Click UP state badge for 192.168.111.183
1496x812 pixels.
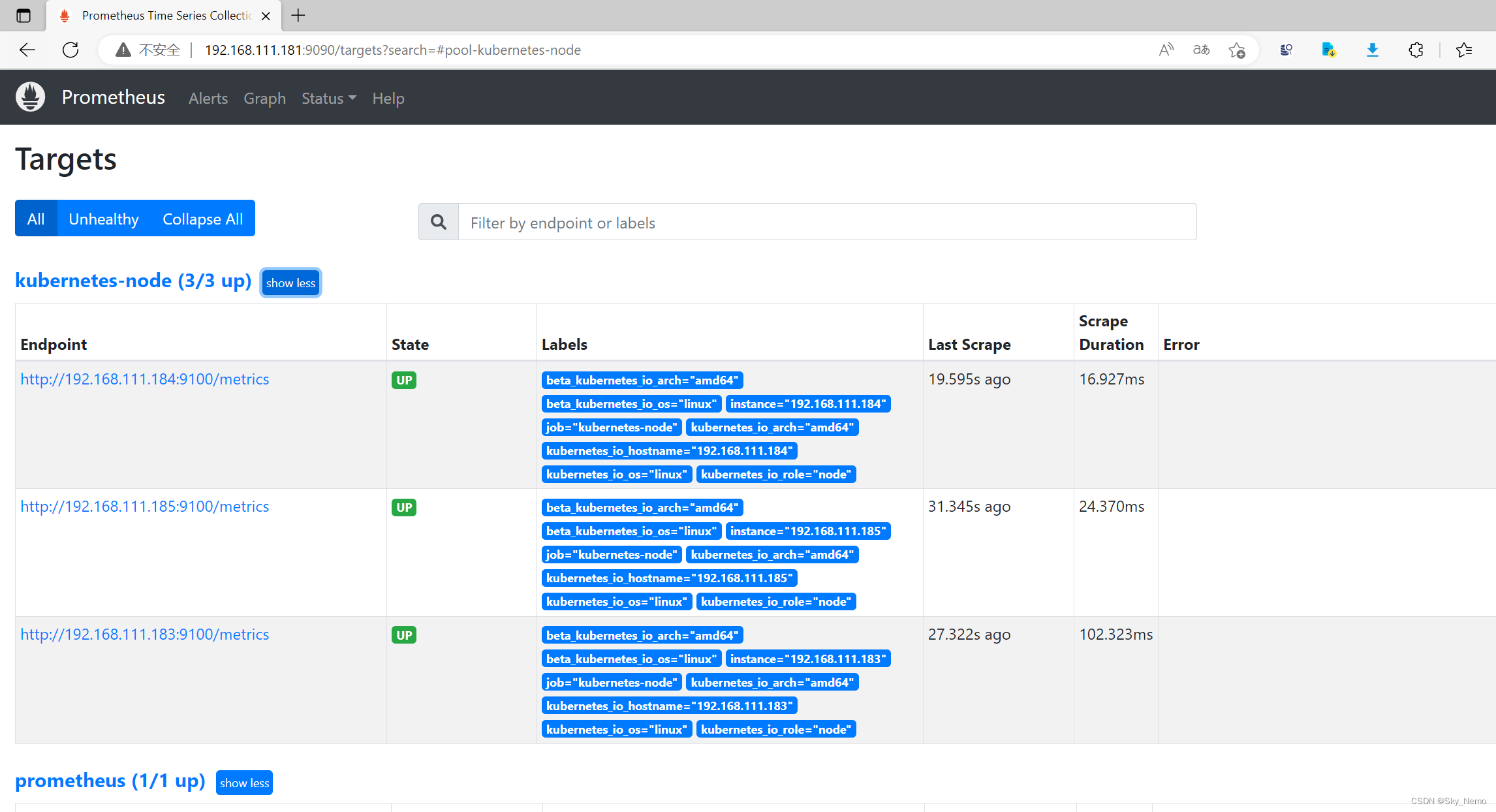(x=404, y=635)
